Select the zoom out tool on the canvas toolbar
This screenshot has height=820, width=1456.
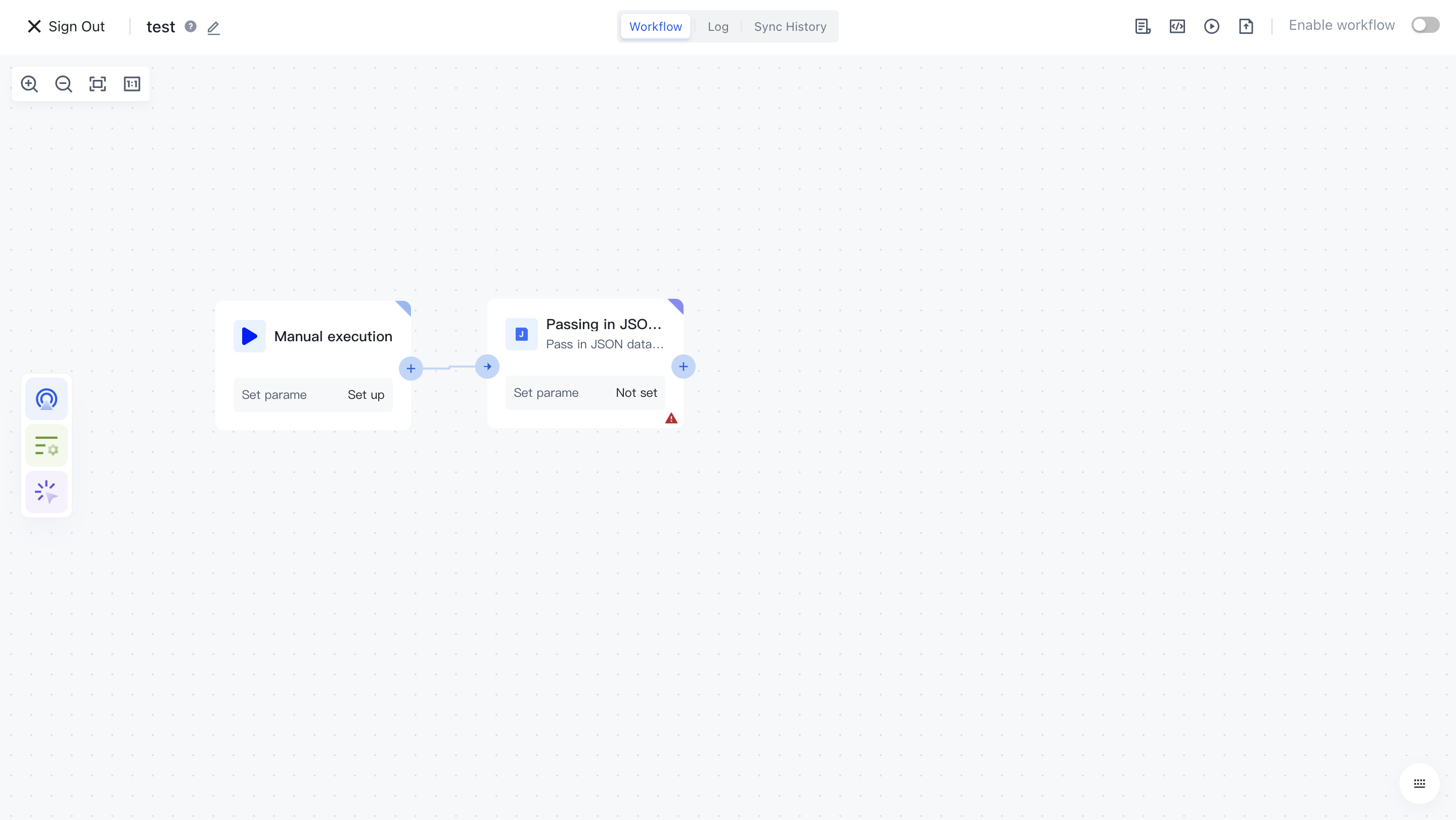(63, 83)
